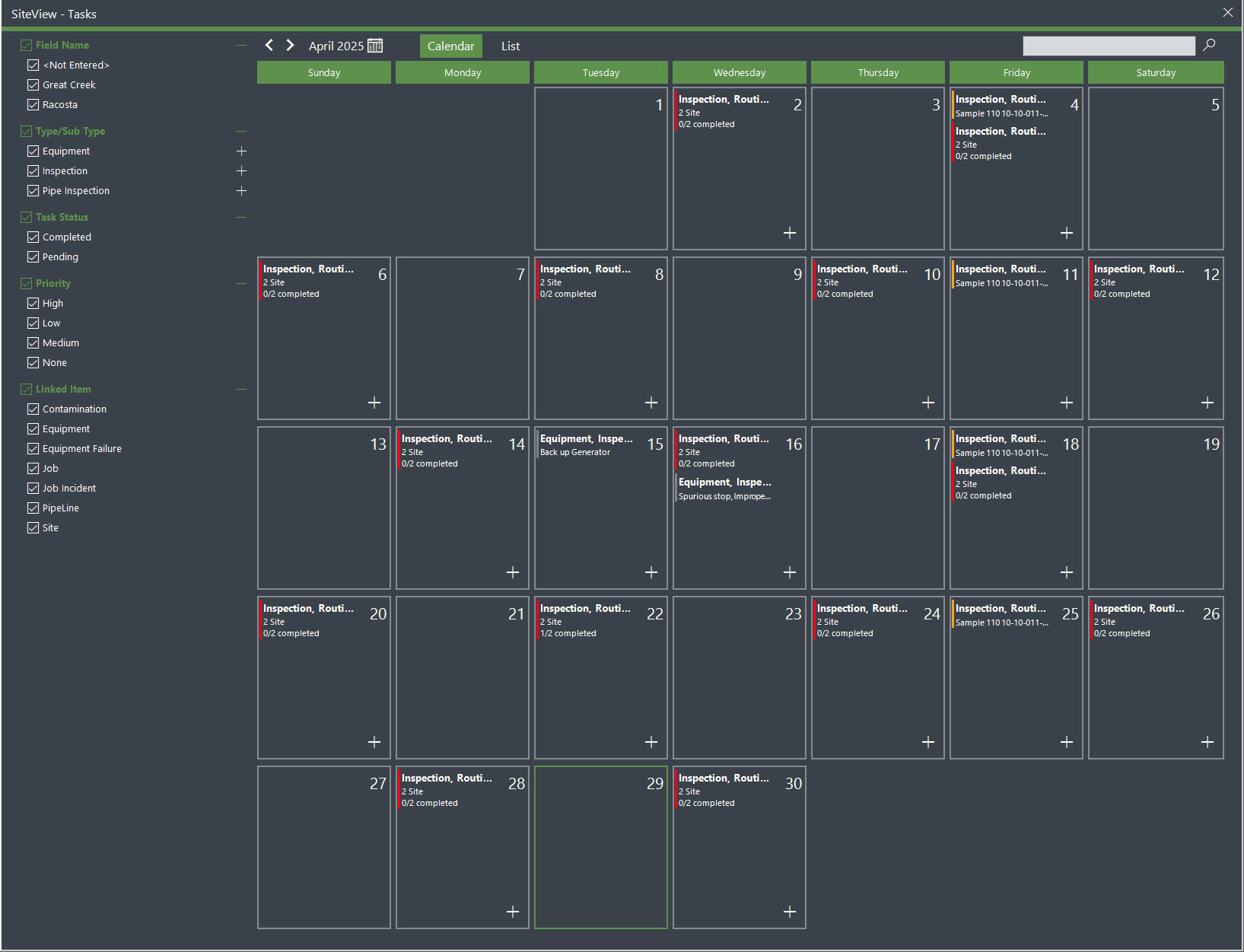1244x952 pixels.
Task: Collapse the Field Name section
Action: (x=241, y=45)
